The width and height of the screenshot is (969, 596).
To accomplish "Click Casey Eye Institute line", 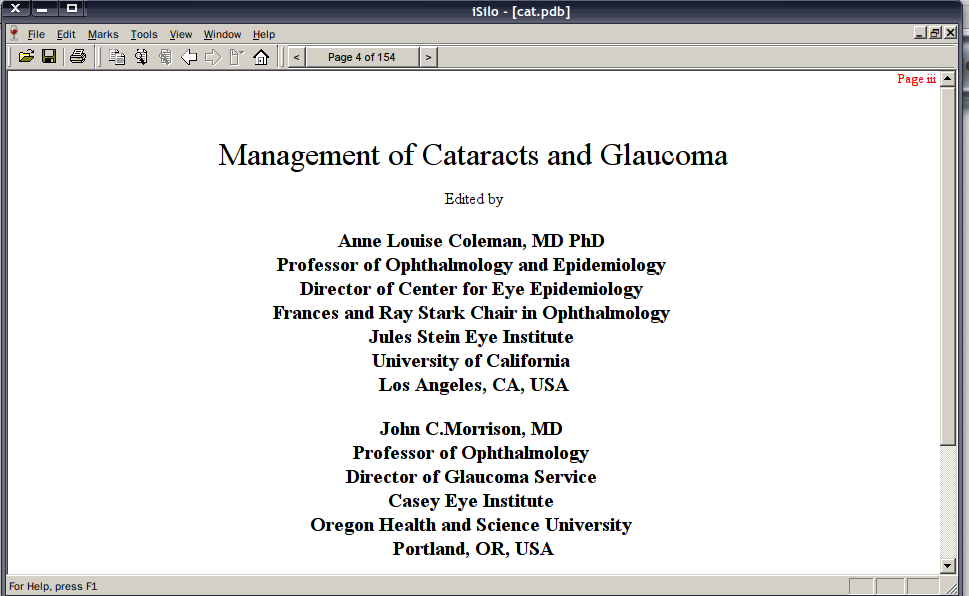I will point(471,501).
